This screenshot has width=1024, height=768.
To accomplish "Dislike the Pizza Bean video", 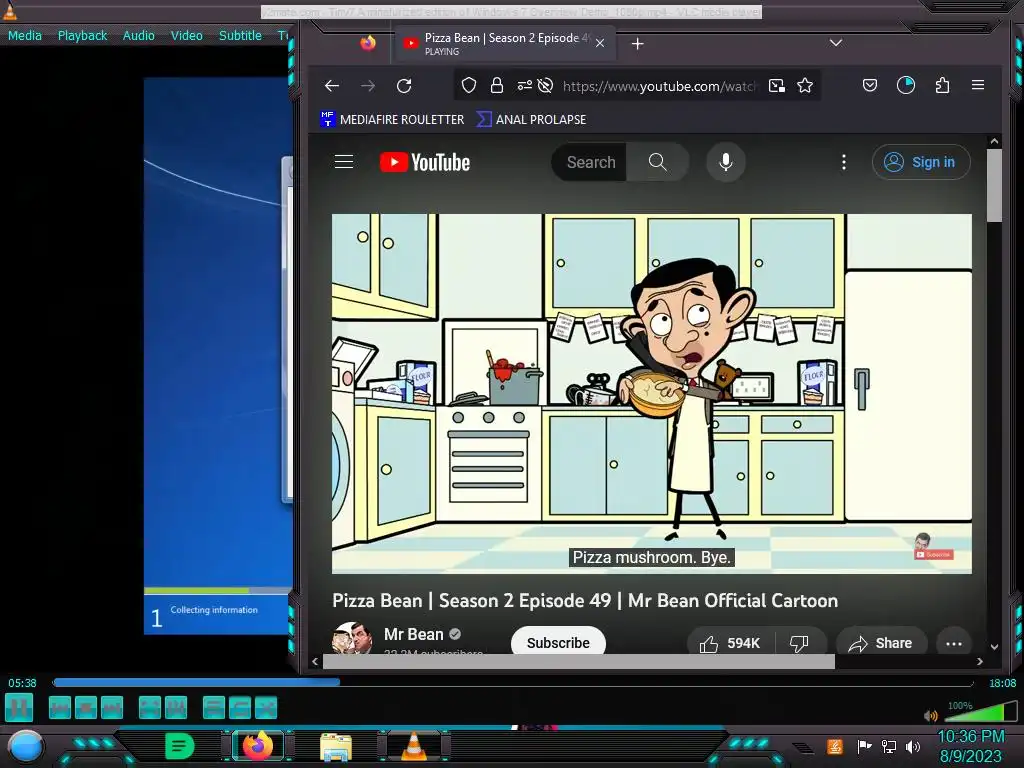I will tap(800, 643).
